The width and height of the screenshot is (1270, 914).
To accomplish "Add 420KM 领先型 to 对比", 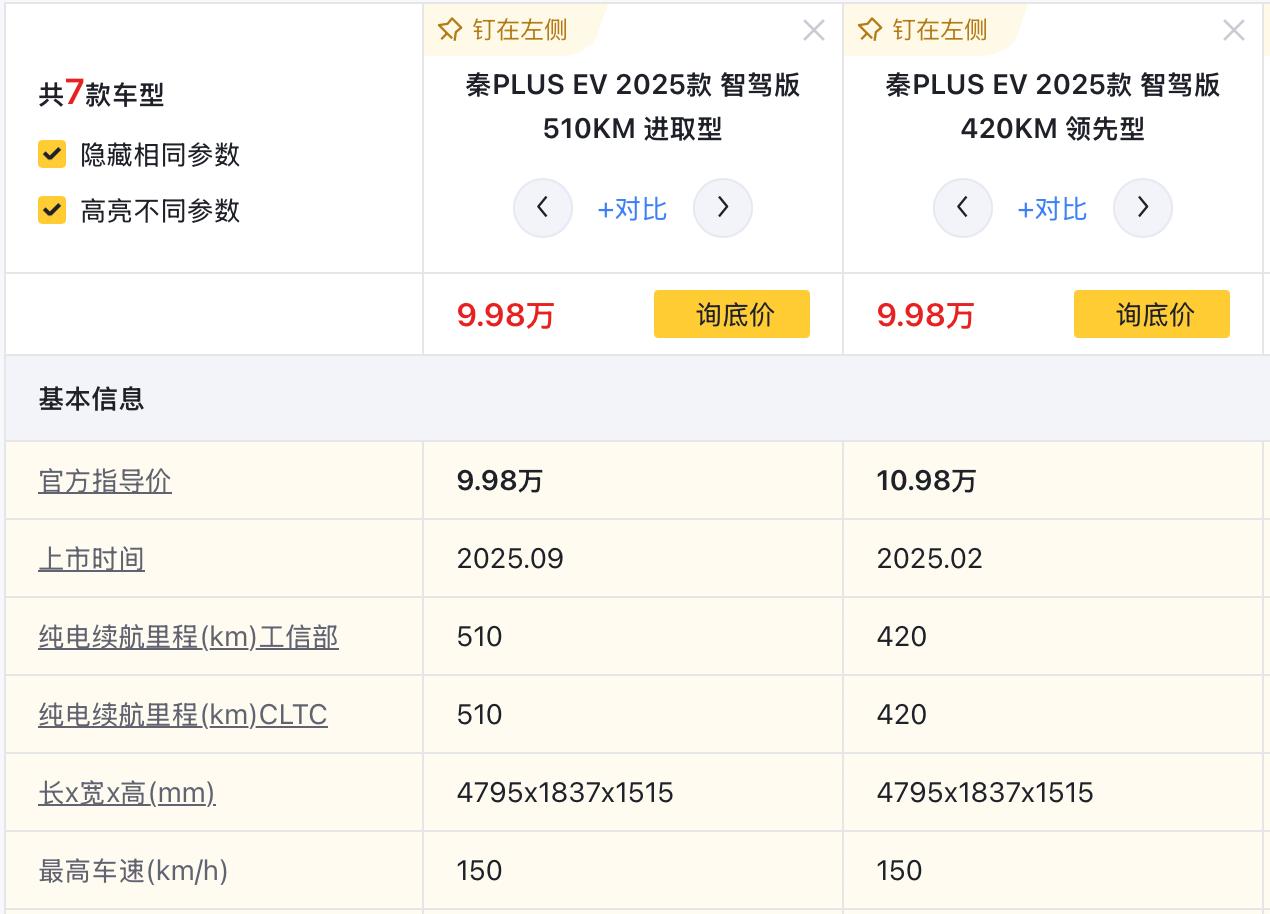I will pyautogui.click(x=1052, y=209).
